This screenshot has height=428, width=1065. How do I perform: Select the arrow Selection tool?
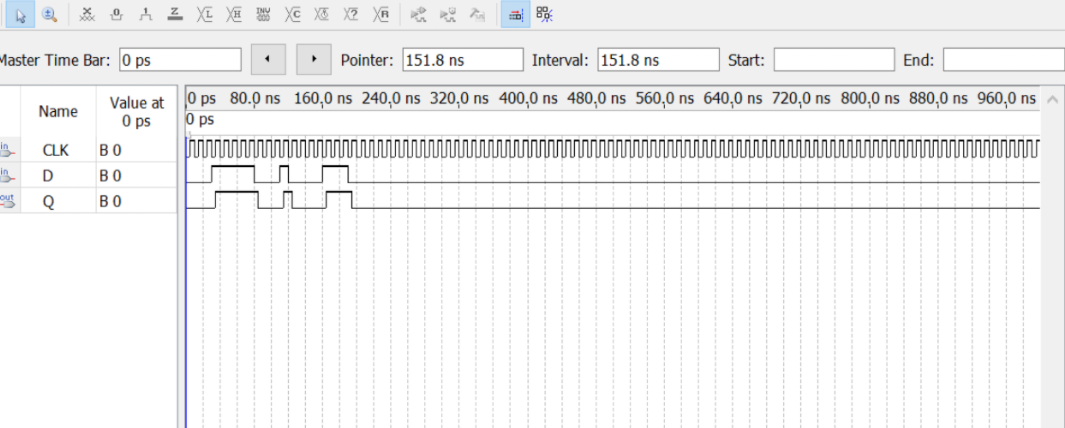(20, 14)
